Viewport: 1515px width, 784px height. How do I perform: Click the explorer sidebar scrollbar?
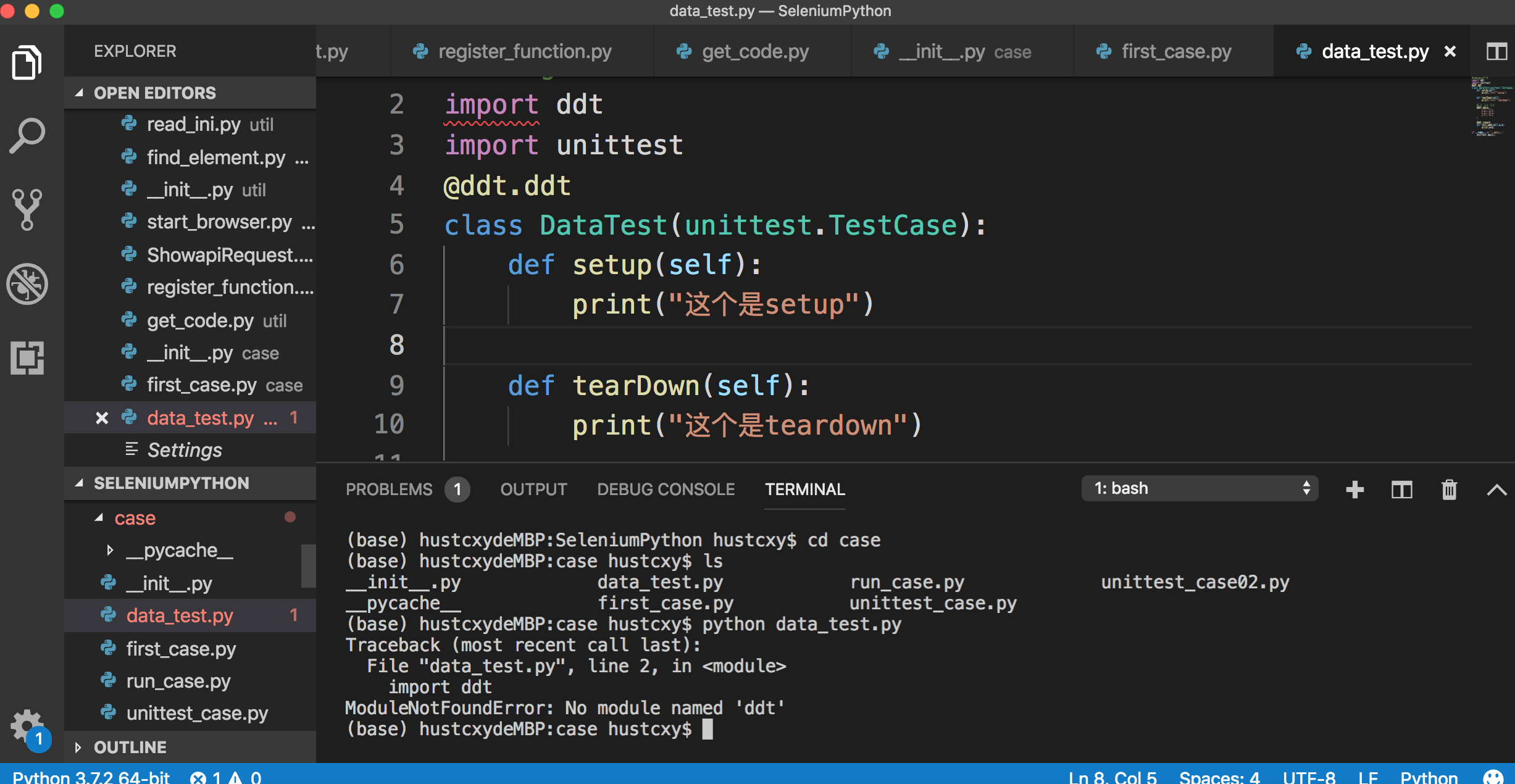(308, 565)
